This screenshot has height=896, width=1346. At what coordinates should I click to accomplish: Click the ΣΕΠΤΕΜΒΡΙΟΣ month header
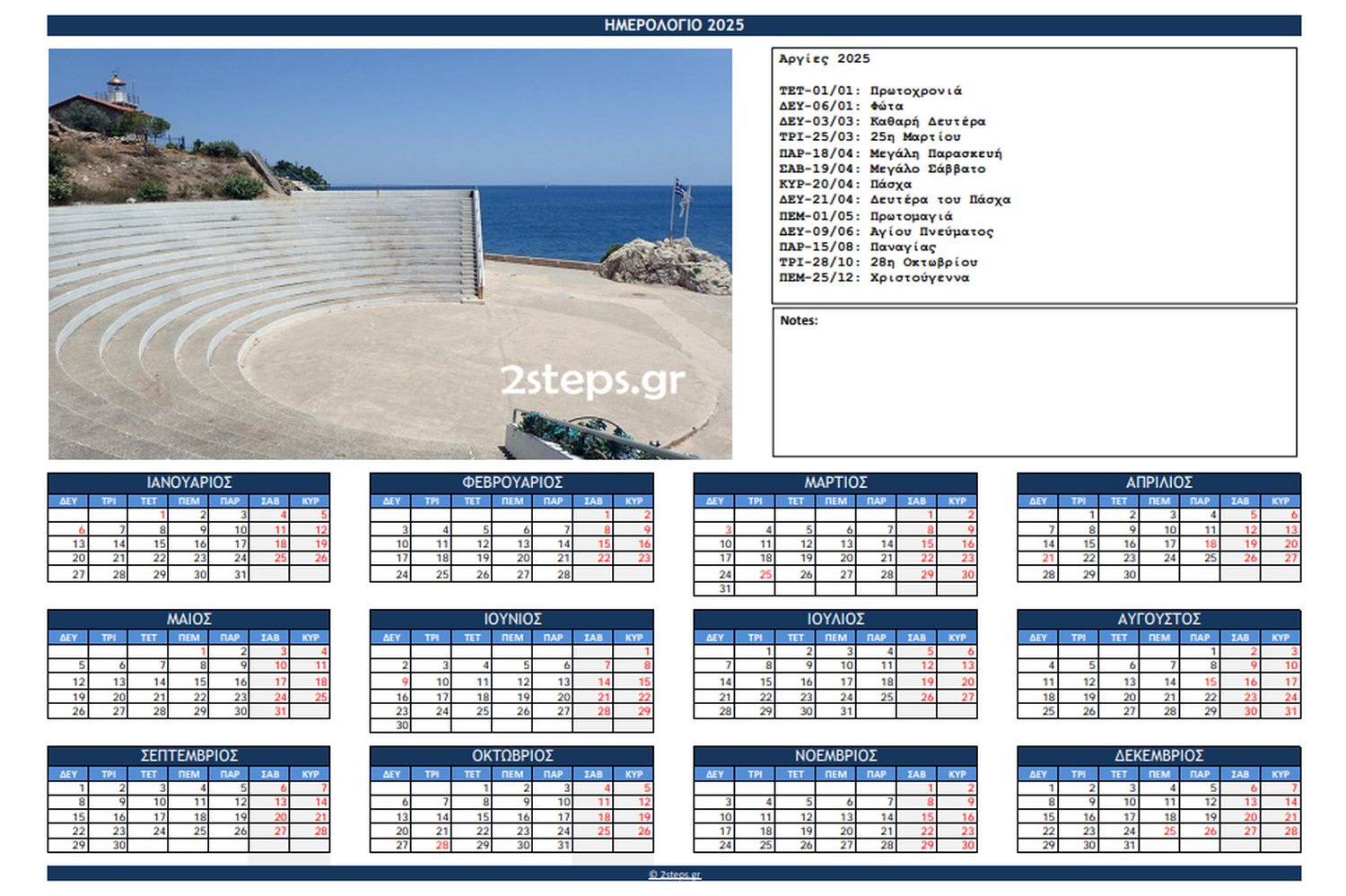tap(189, 755)
